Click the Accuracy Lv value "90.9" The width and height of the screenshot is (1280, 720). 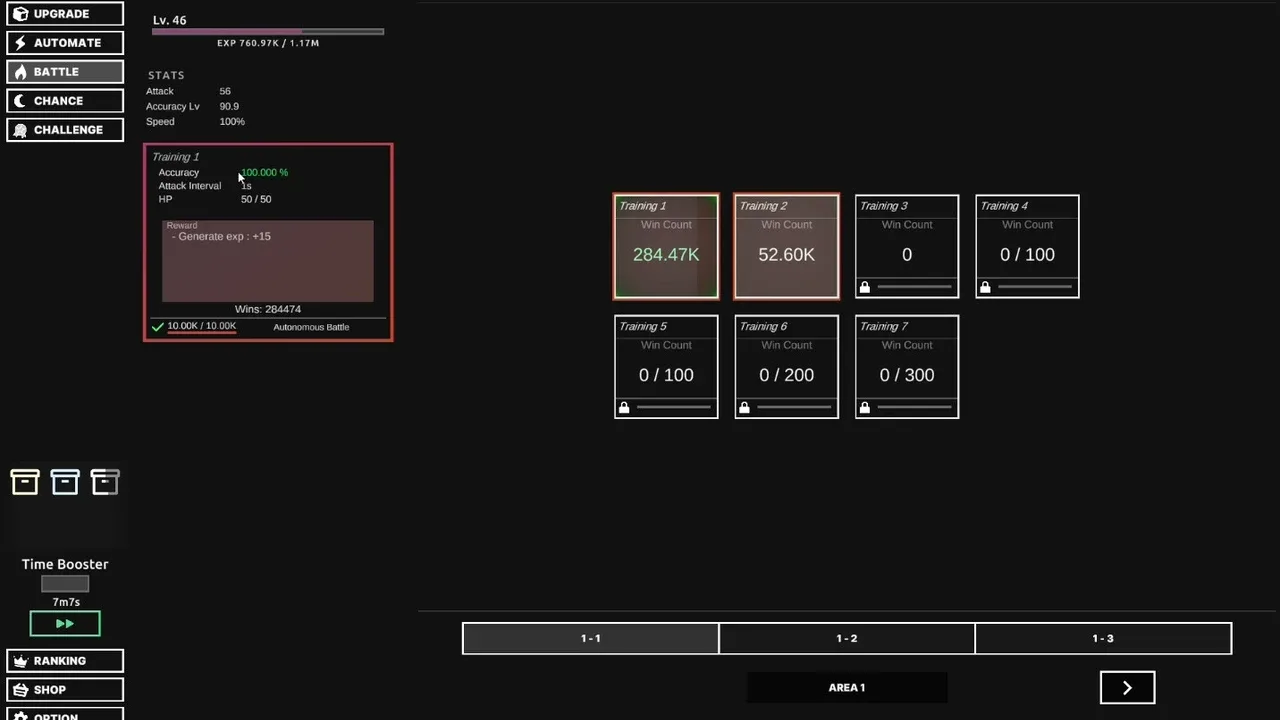pyautogui.click(x=229, y=106)
